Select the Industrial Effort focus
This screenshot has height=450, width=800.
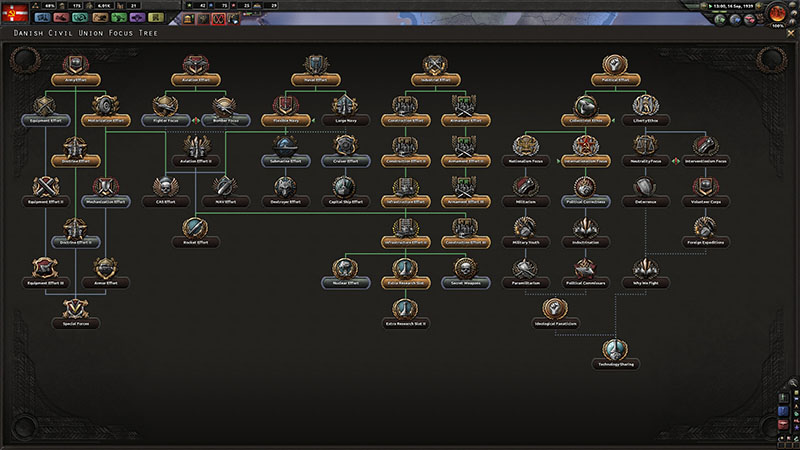[436, 71]
